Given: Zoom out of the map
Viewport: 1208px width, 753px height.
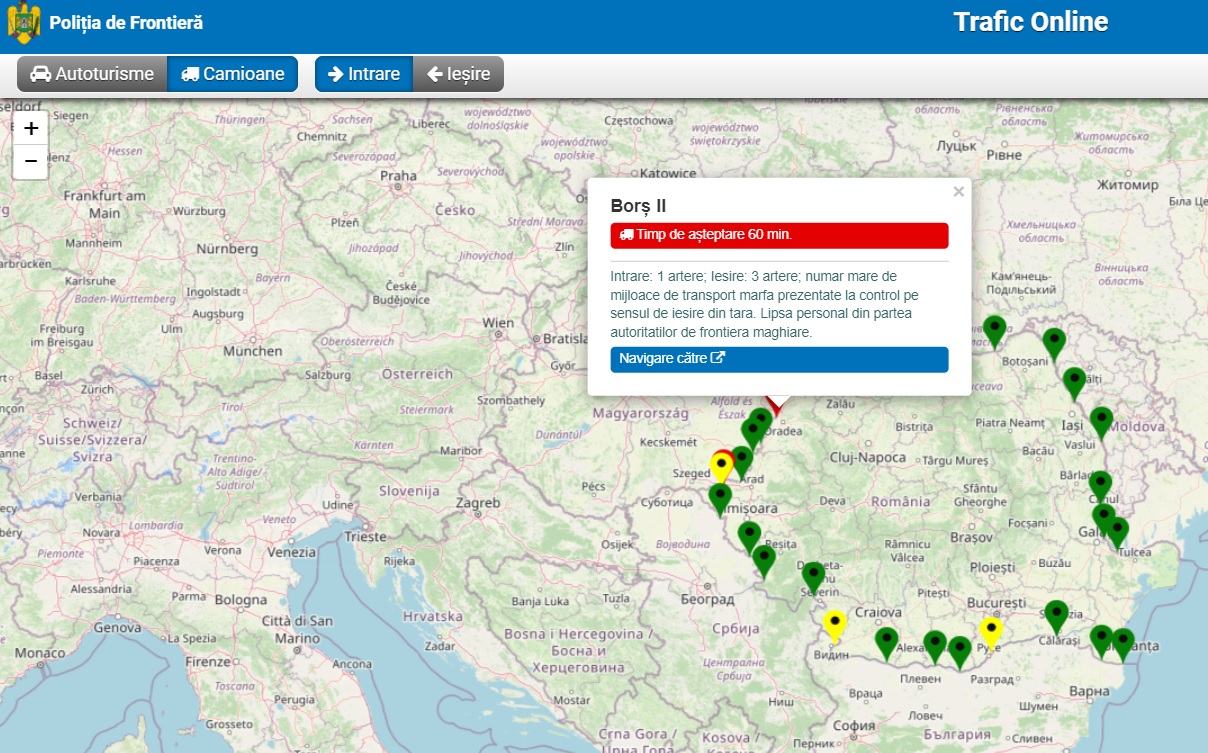Looking at the screenshot, I should point(31,161).
